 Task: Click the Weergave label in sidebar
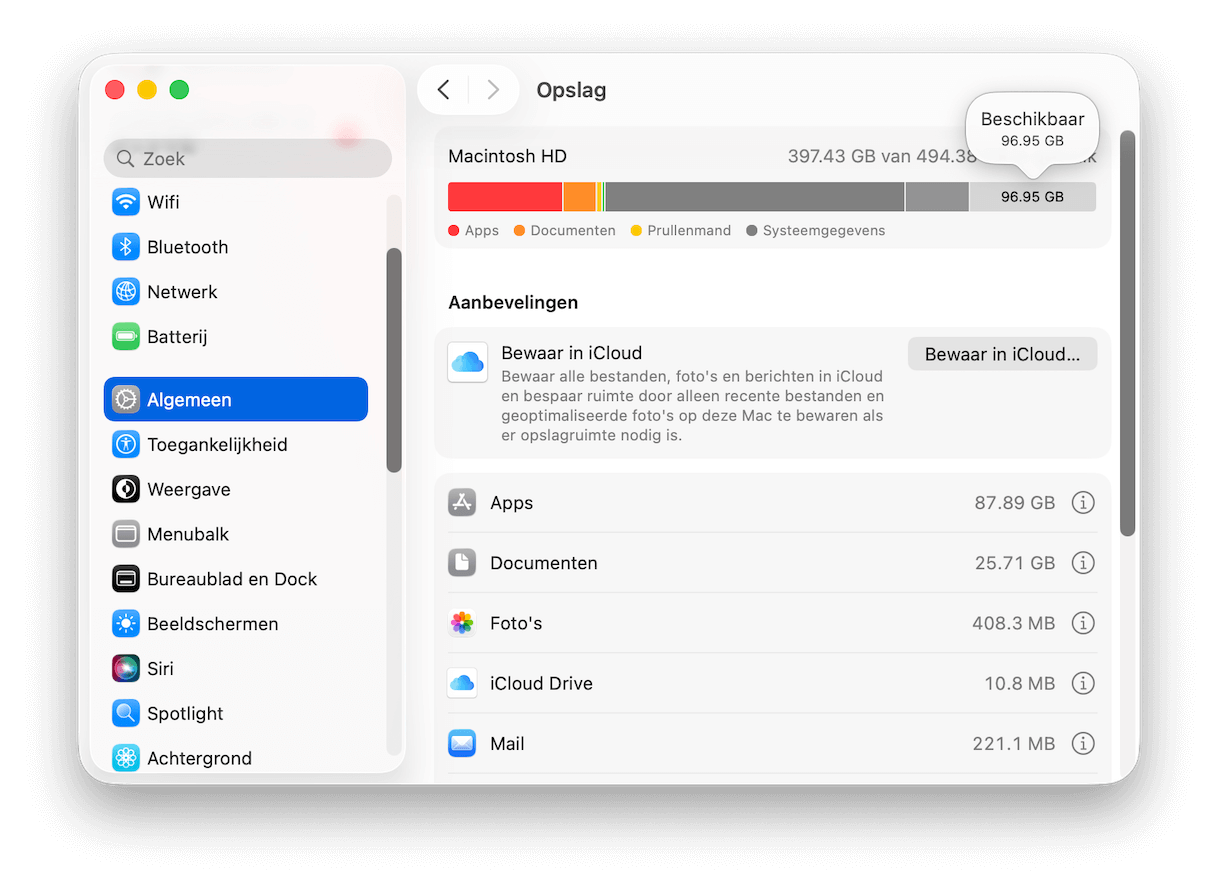click(189, 489)
